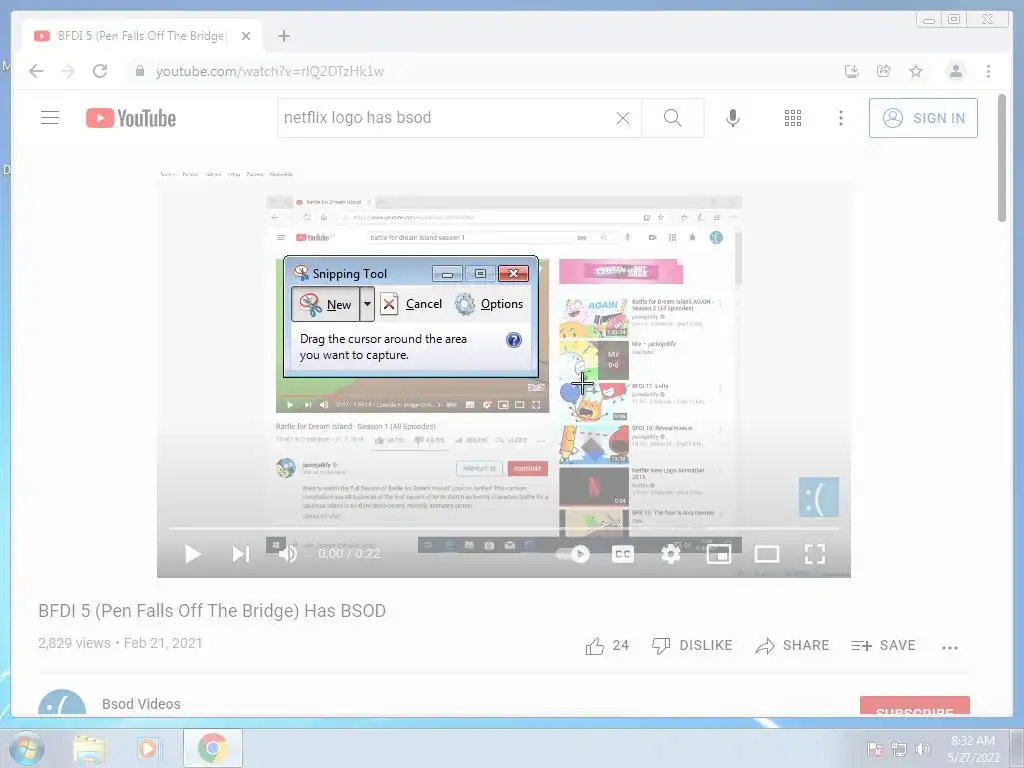
Task: Click the SIGN IN button
Action: click(x=923, y=118)
